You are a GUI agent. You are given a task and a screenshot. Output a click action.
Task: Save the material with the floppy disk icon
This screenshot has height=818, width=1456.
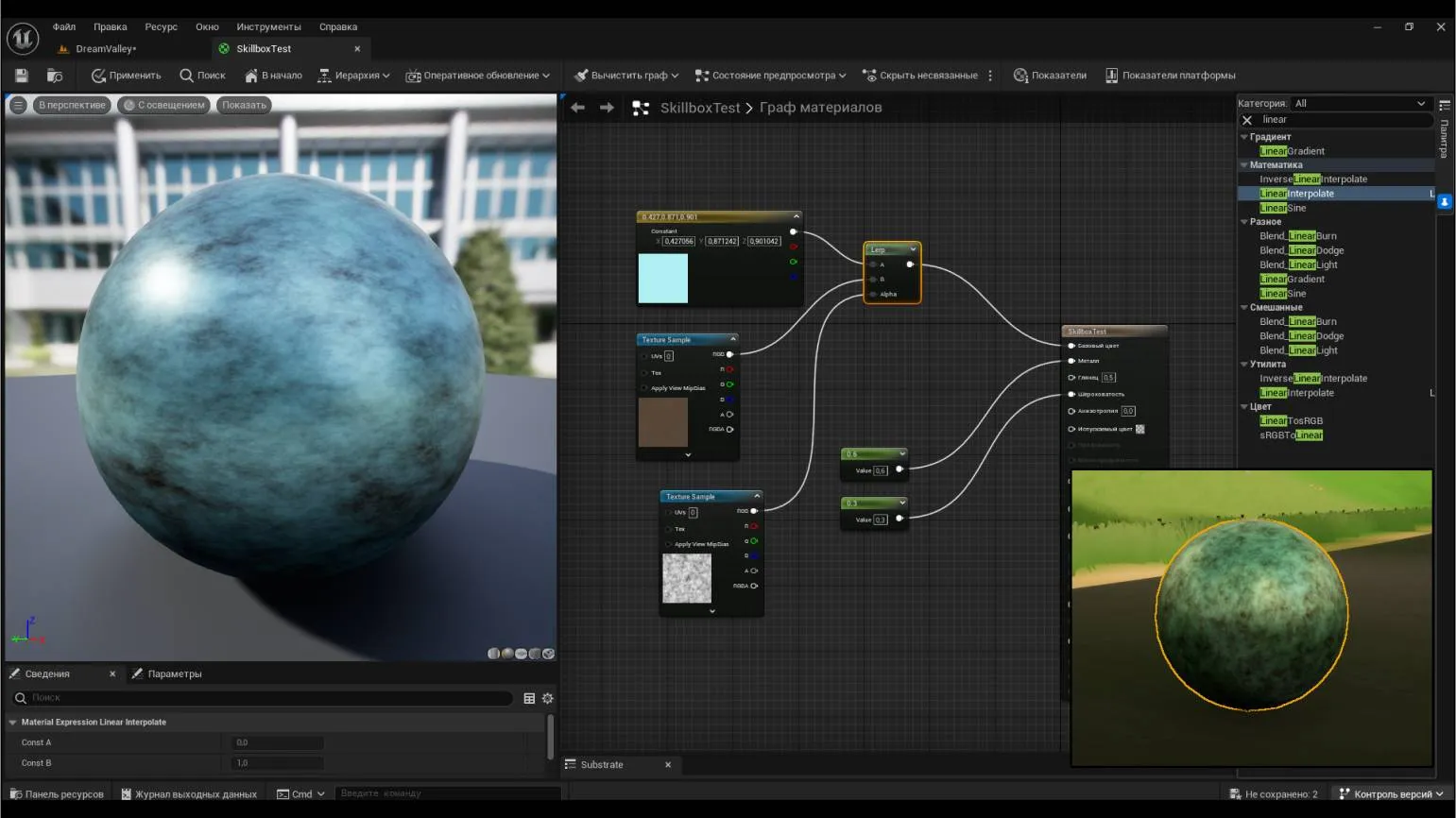click(22, 76)
